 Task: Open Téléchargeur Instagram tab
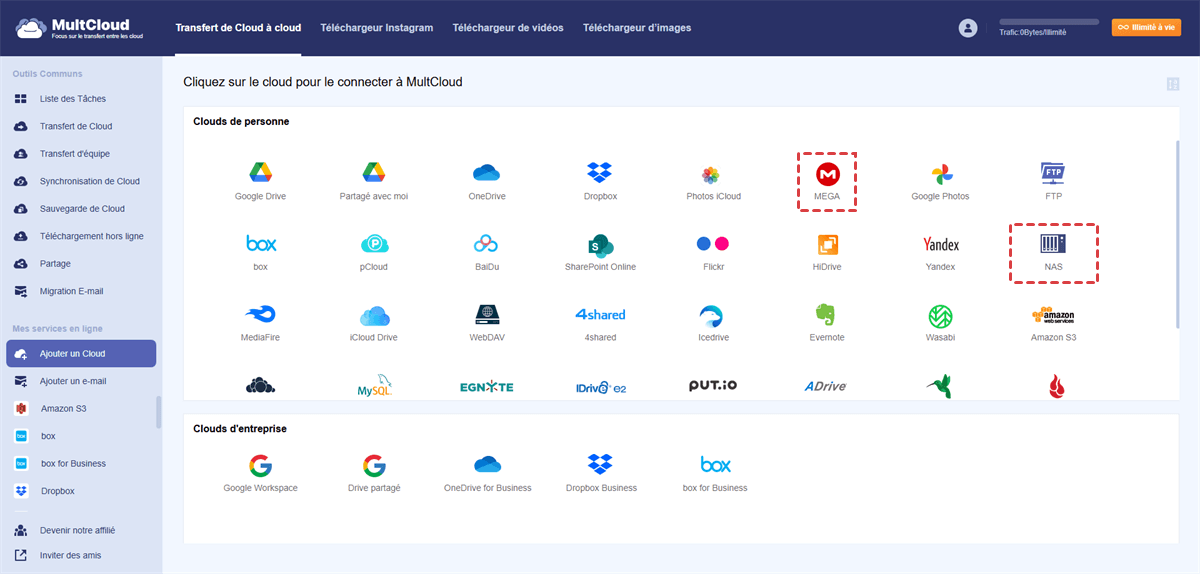377,28
